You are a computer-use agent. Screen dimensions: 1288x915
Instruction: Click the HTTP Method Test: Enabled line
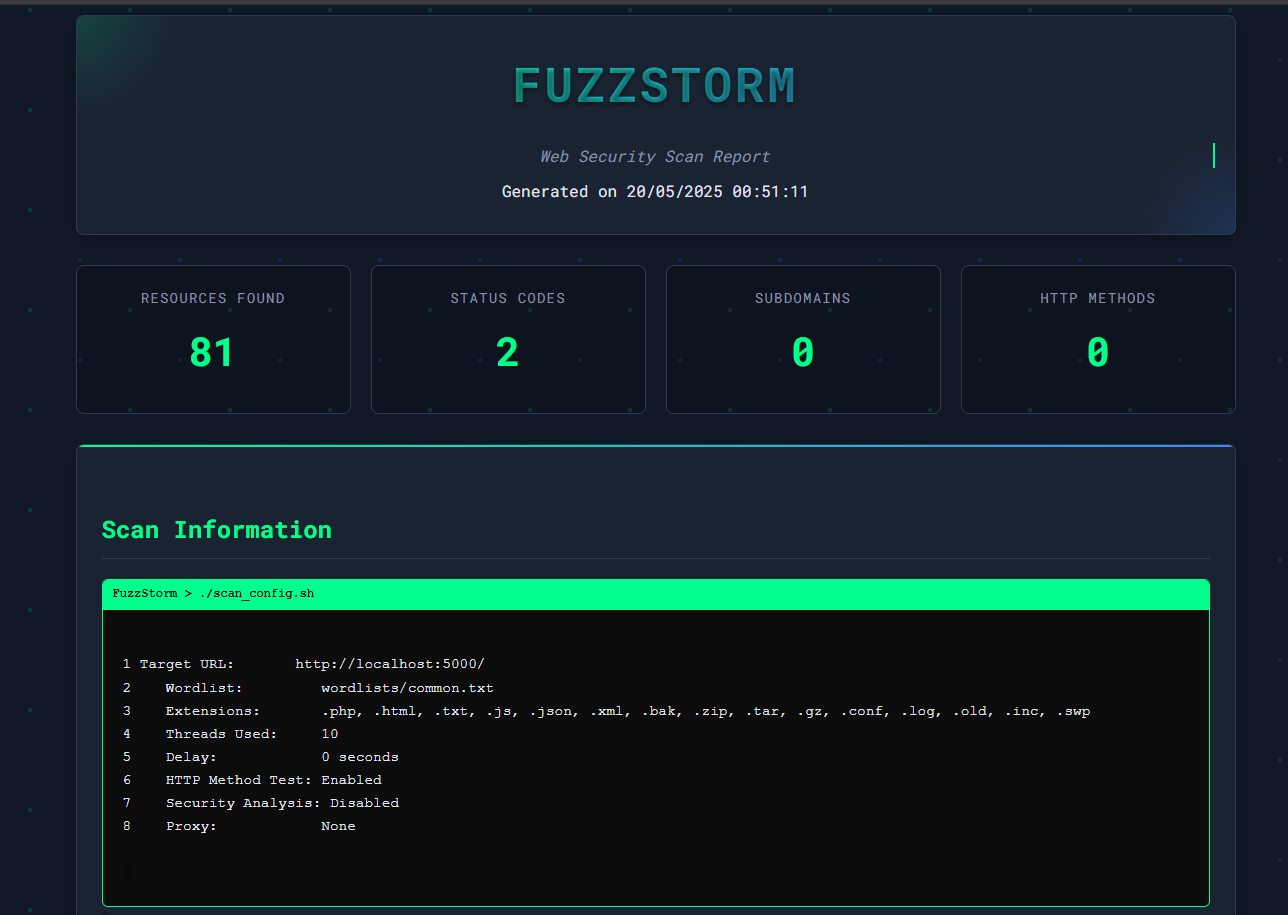(x=274, y=780)
